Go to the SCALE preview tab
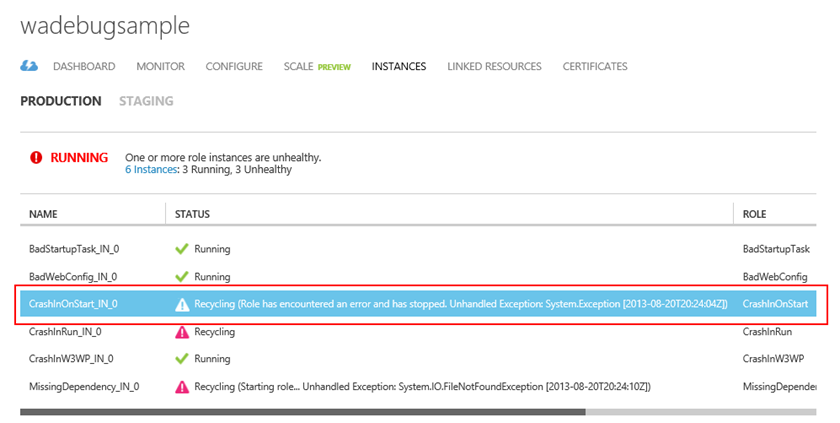This screenshot has width=840, height=423. point(316,67)
